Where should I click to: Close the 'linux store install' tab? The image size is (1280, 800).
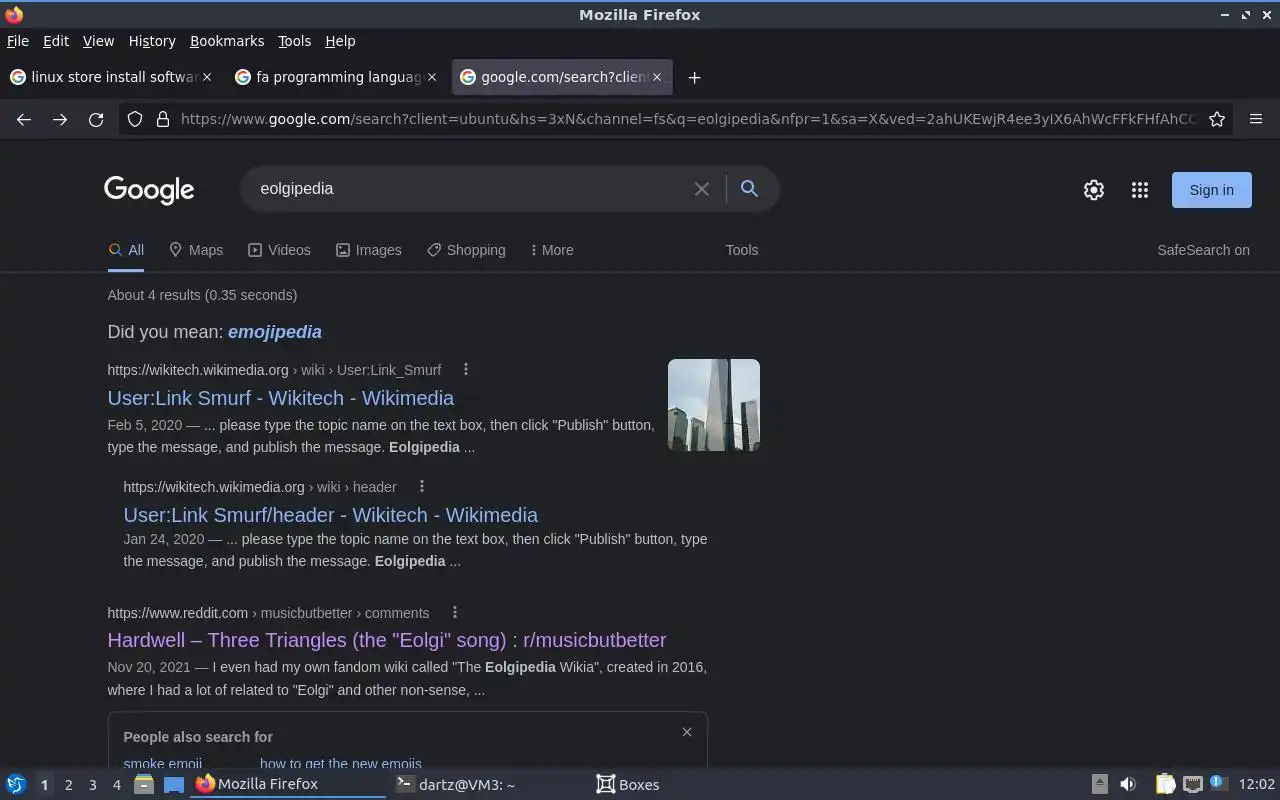point(207,77)
